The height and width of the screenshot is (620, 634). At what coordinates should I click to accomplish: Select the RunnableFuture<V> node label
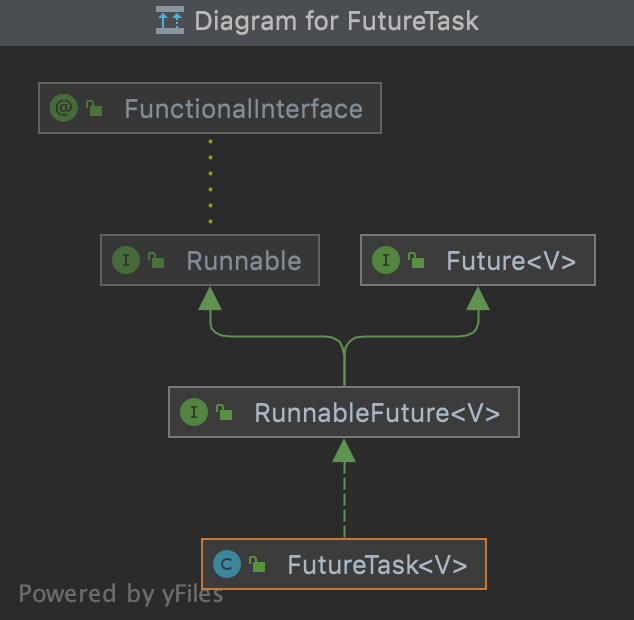click(x=377, y=413)
